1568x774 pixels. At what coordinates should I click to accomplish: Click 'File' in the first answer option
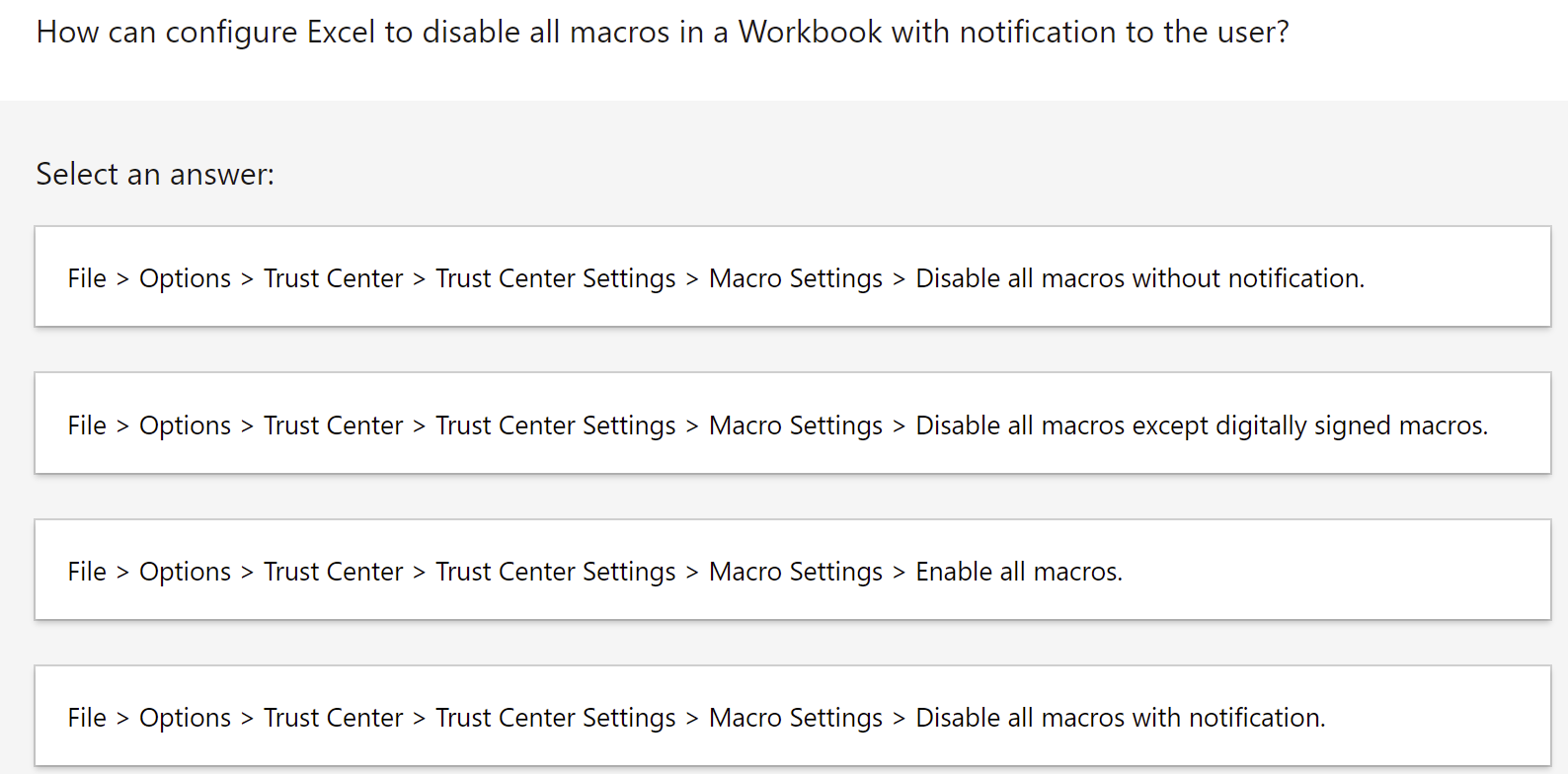click(87, 278)
